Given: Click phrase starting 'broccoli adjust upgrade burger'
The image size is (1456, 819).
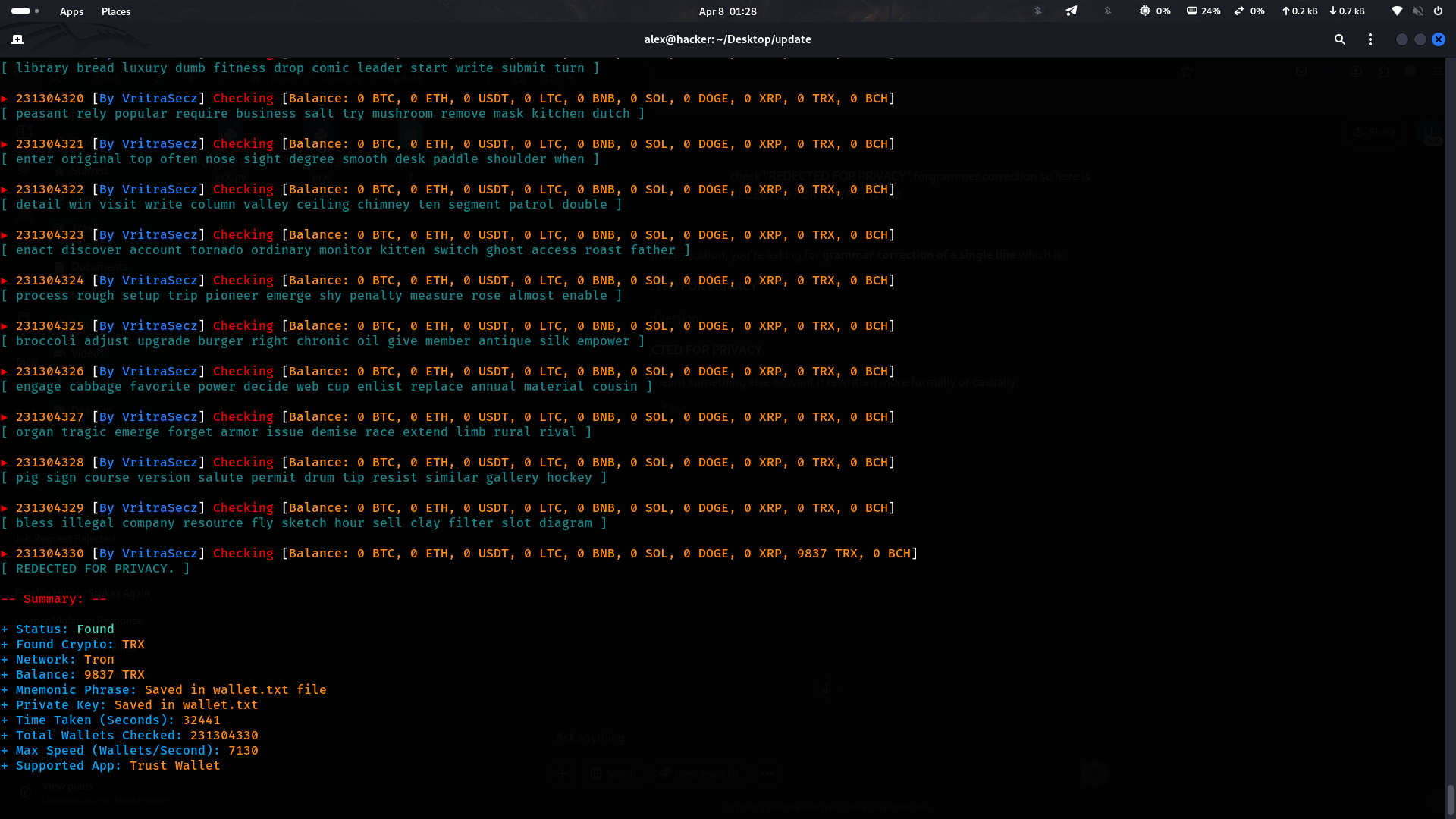Looking at the screenshot, I should (x=323, y=341).
